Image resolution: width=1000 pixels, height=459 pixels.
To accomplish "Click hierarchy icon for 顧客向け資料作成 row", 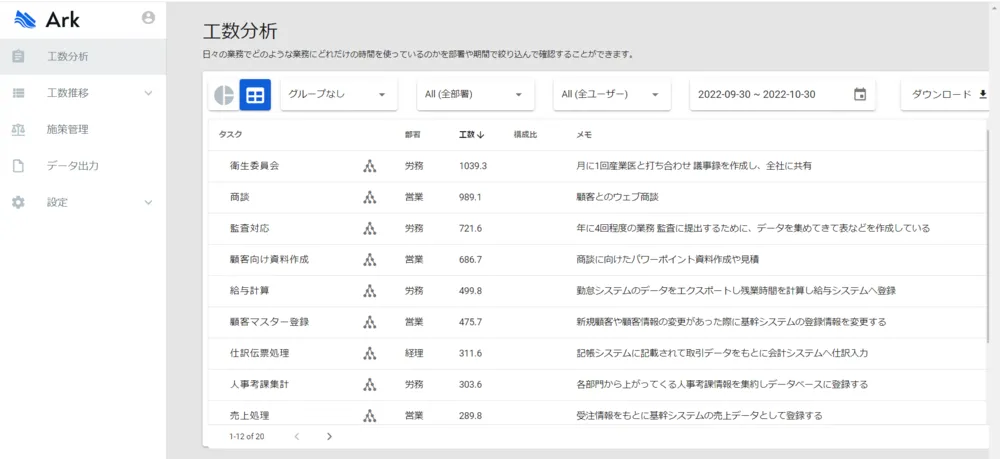I will click(369, 259).
